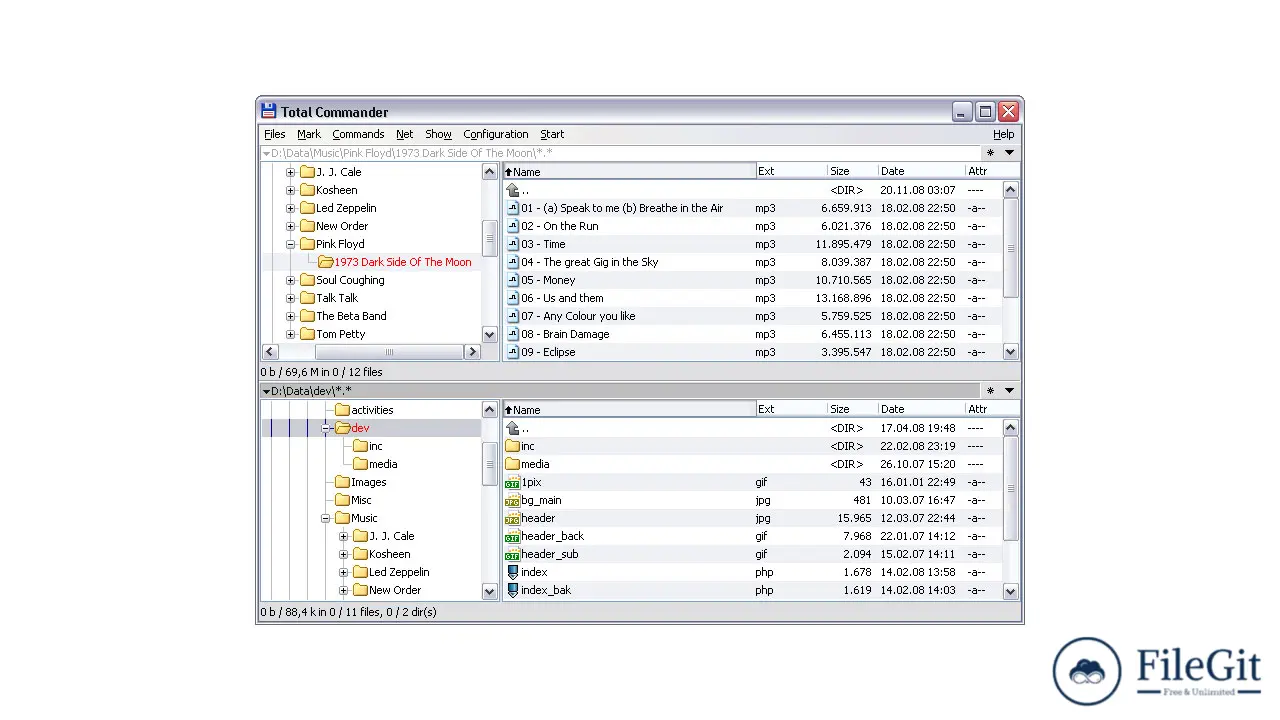Open the Show menu
The height and width of the screenshot is (720, 1280).
pyautogui.click(x=438, y=134)
